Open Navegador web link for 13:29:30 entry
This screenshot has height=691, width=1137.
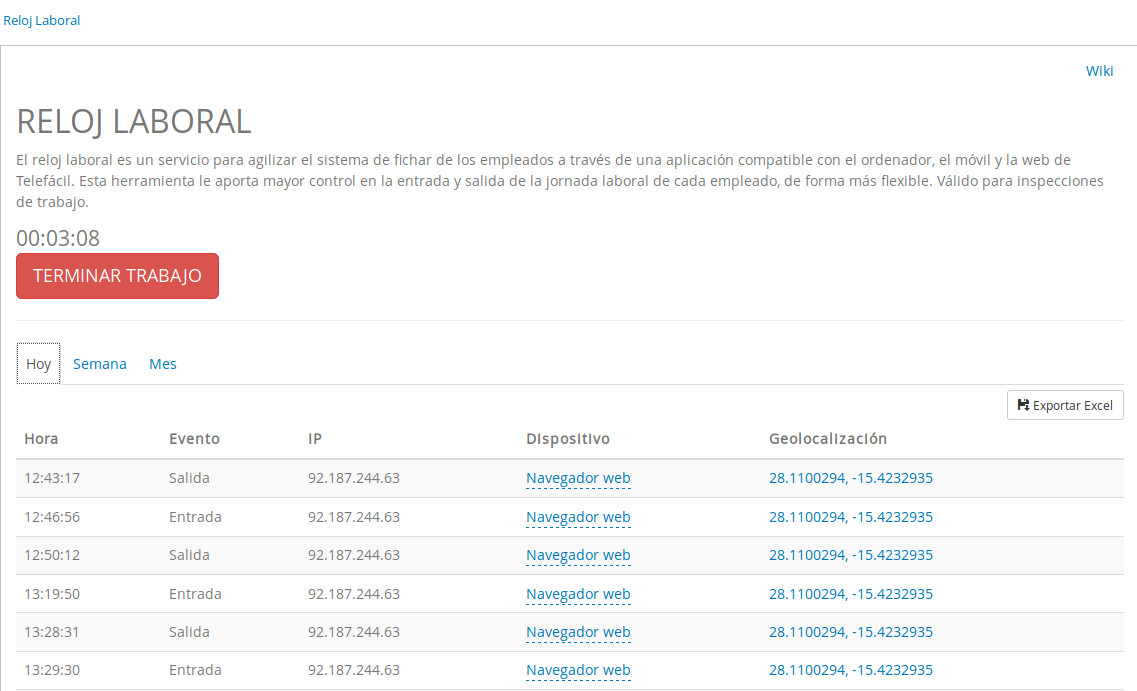tap(578, 670)
